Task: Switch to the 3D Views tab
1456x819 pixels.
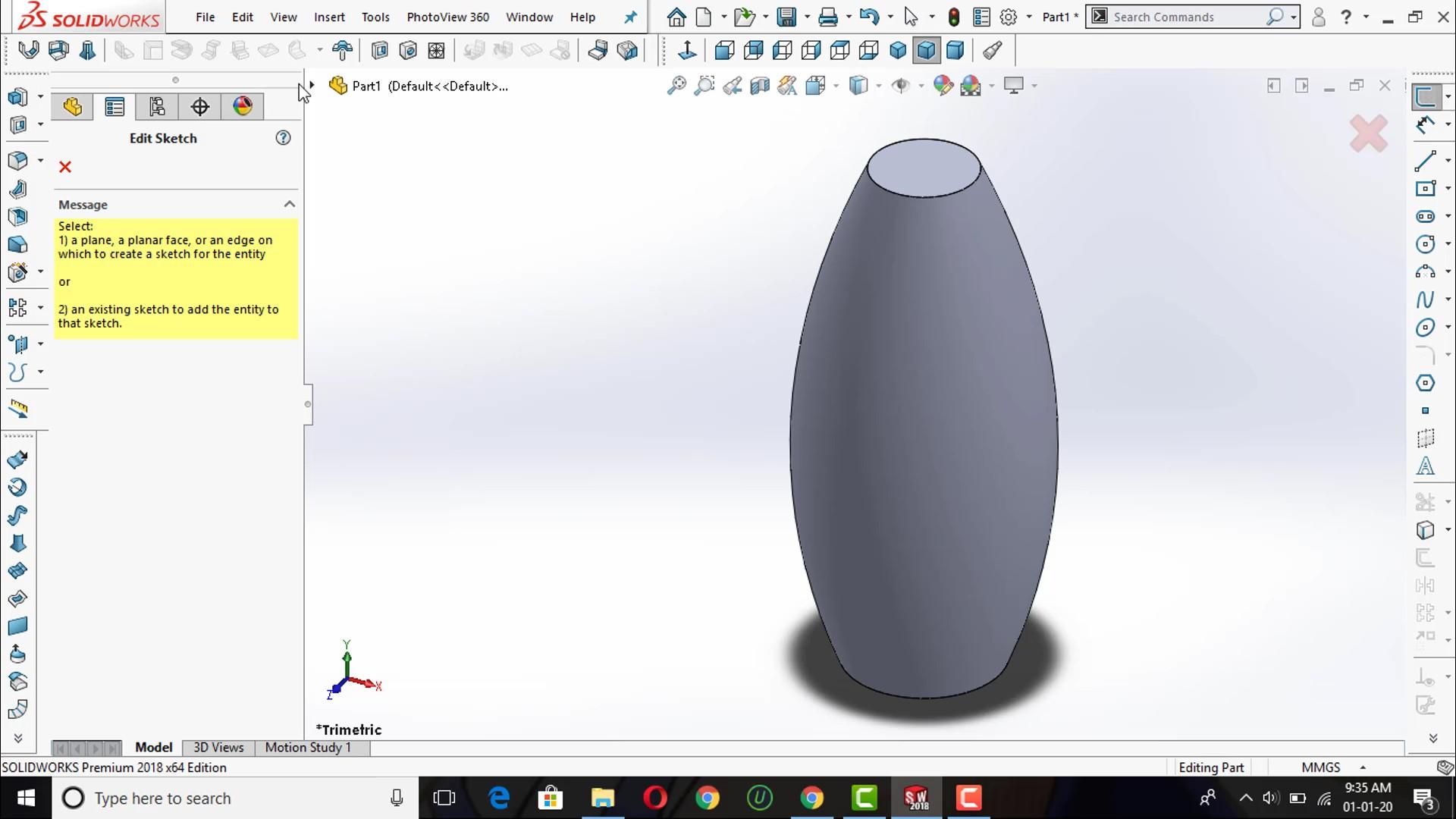Action: click(218, 748)
